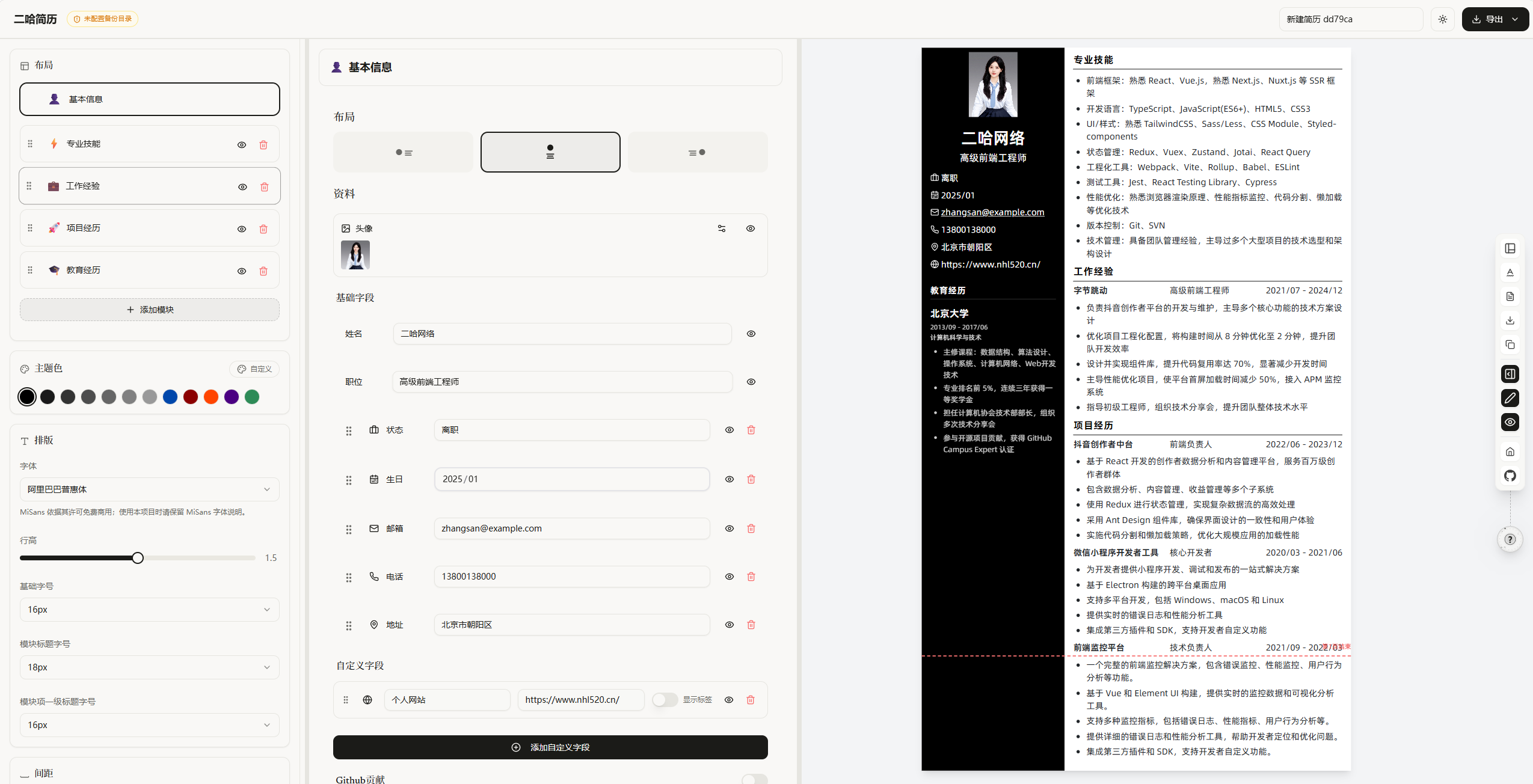Viewport: 1533px width, 784px height.
Task: Delete the 个人网站 custom field
Action: click(751, 700)
